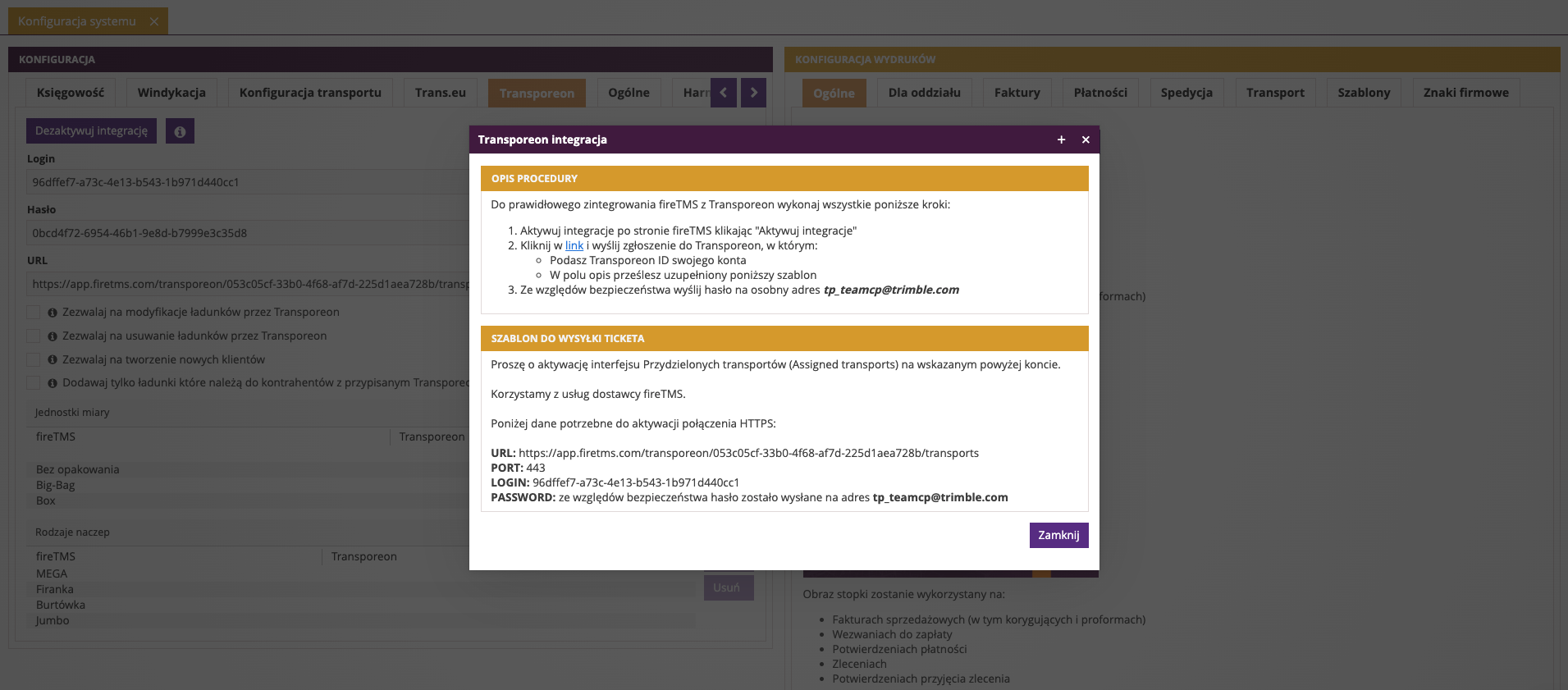Open the Szablony printout tab
This screenshot has height=690, width=1568.
coord(1364,93)
